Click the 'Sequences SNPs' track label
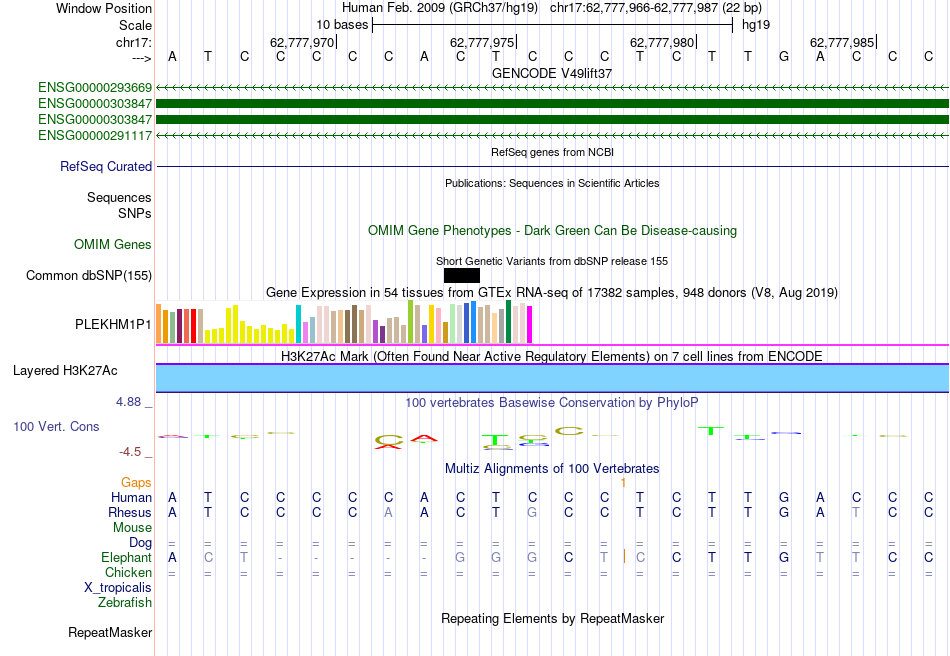950x656 pixels. [119, 205]
